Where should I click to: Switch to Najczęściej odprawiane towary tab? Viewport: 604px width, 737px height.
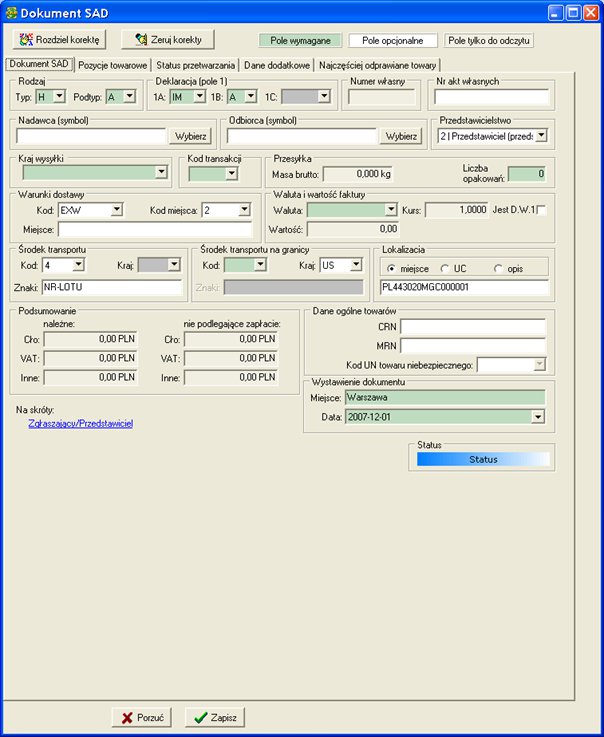pos(377,65)
